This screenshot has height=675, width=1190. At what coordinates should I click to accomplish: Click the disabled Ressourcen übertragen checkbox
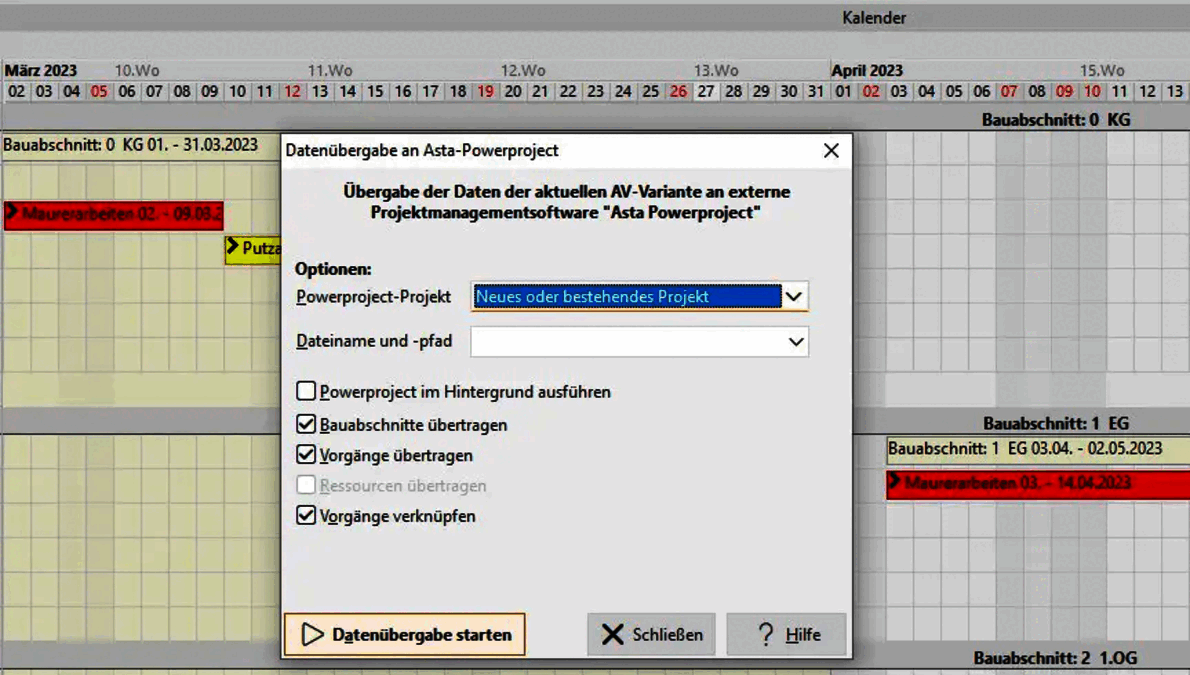[x=306, y=484]
